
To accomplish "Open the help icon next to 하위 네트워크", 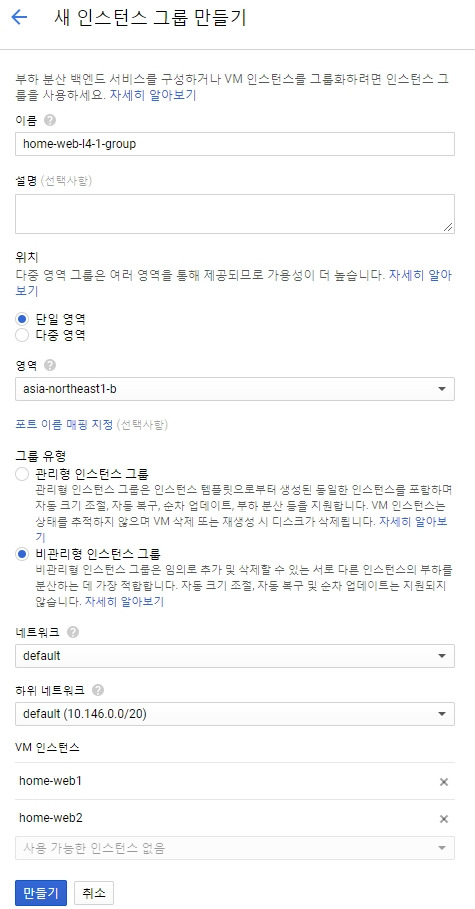I will point(98,690).
